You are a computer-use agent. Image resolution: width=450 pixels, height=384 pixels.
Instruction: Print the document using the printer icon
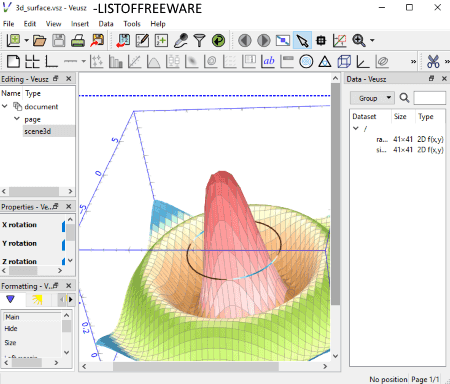[78, 41]
